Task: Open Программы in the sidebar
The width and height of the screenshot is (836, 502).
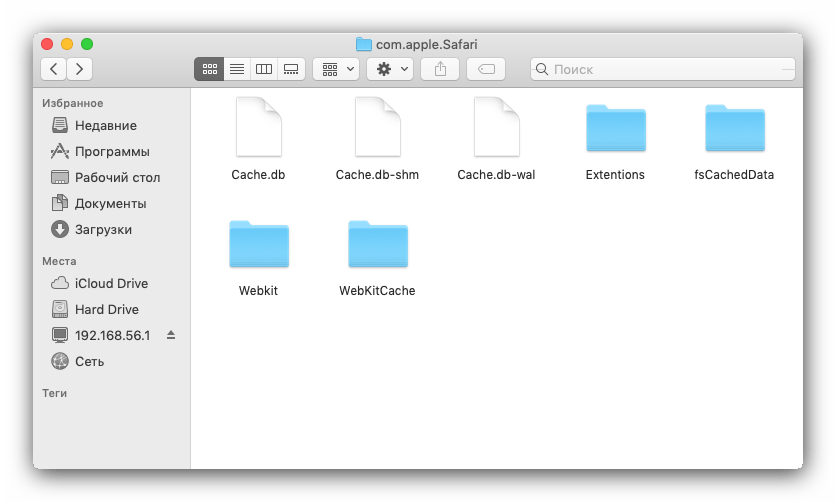Action: [112, 152]
